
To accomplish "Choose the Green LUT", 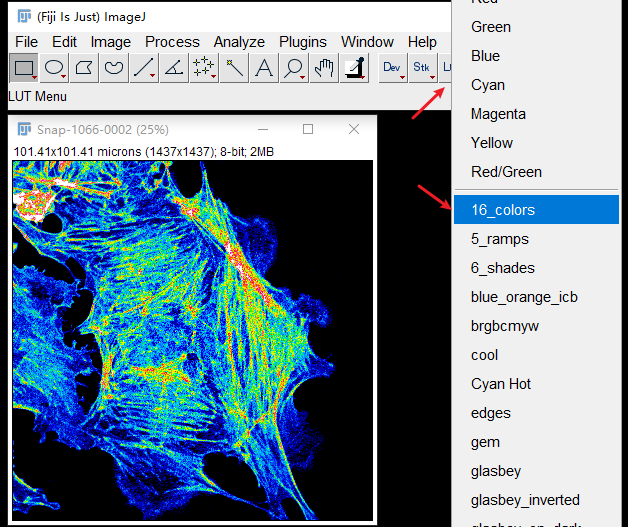I will point(536,27).
